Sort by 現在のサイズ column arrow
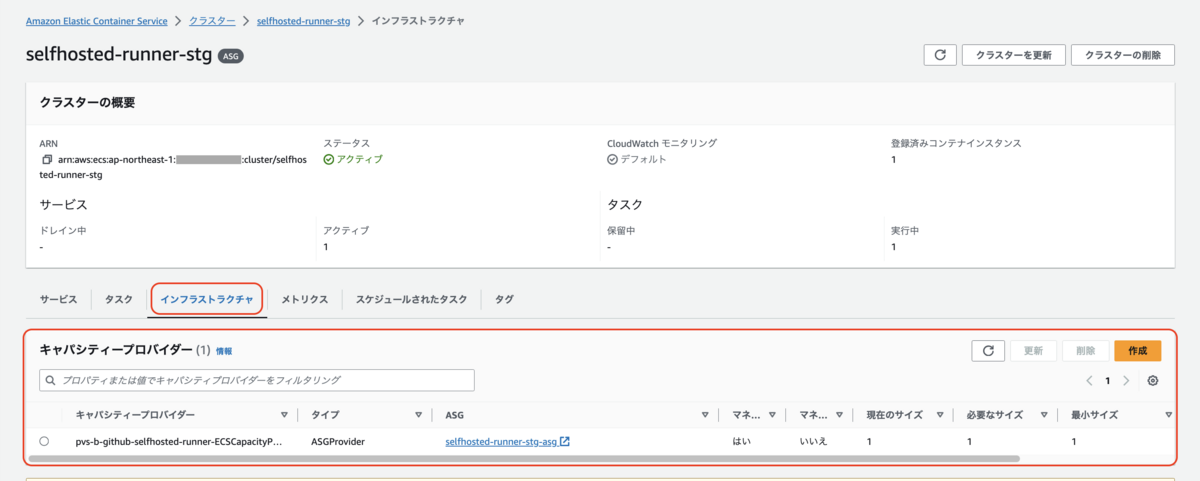 pyautogui.click(x=940, y=414)
